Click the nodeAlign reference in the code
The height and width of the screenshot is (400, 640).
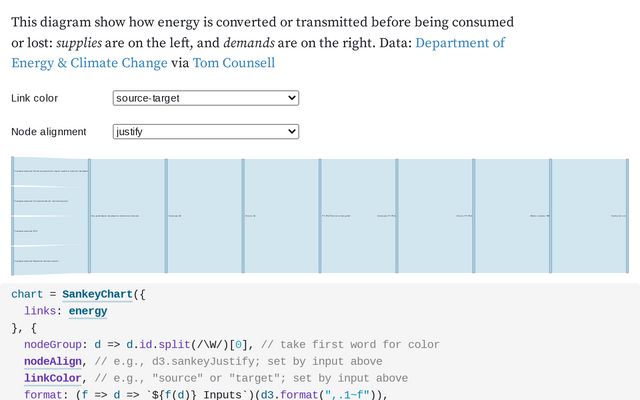(53, 361)
